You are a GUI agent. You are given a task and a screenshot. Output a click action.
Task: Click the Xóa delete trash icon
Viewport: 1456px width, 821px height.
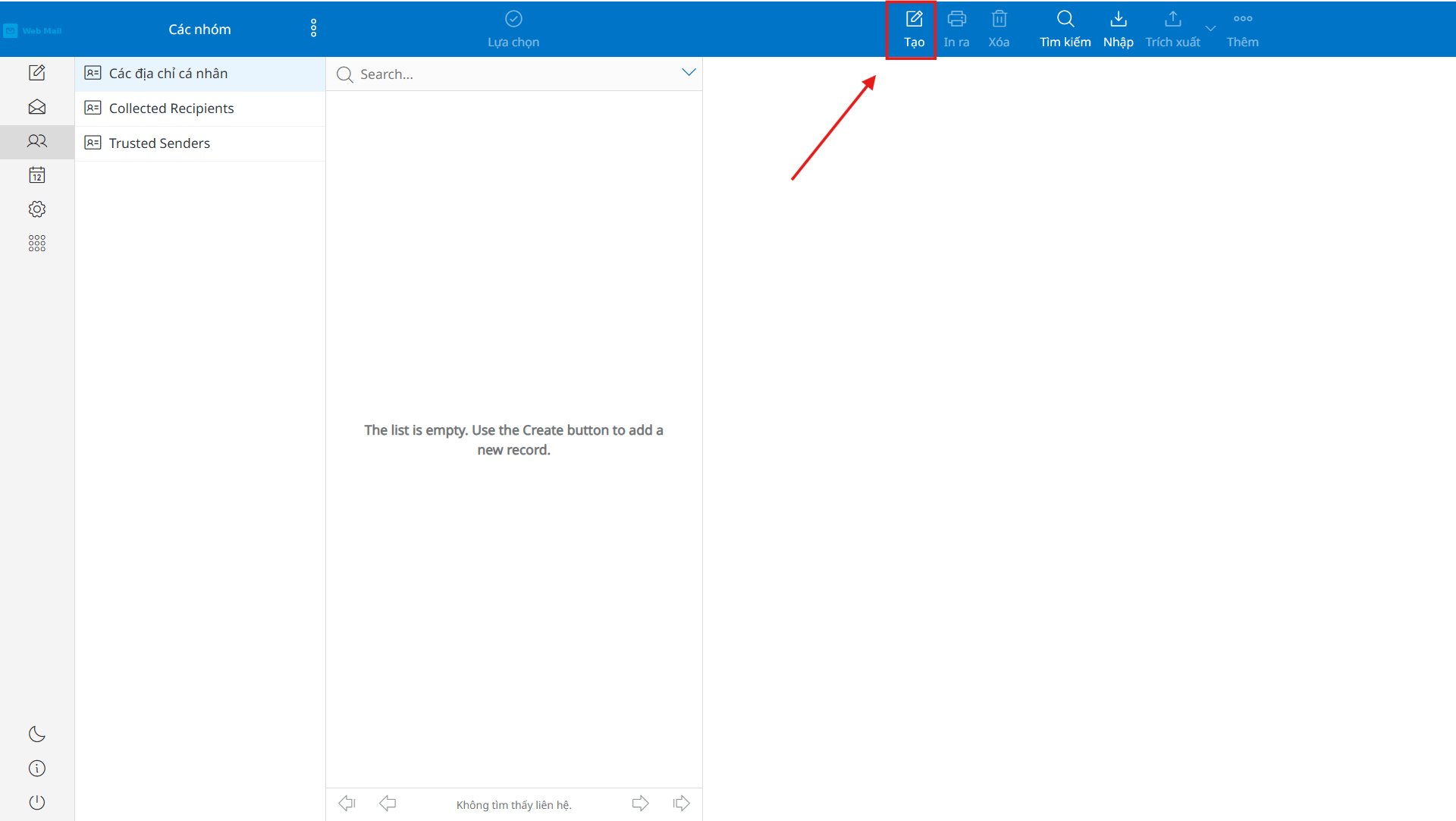coord(999,19)
